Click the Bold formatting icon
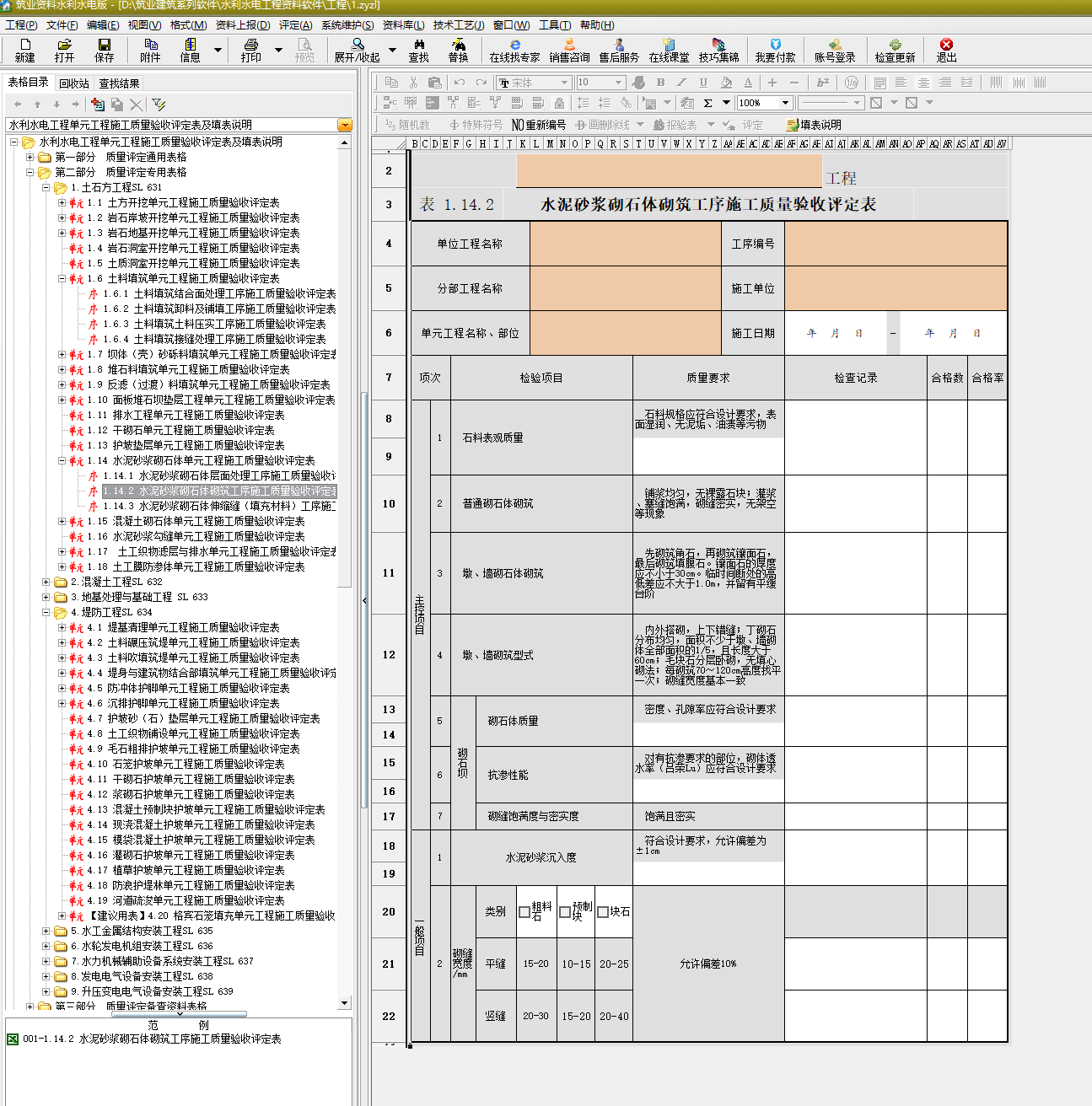This screenshot has height=1106, width=1092. point(660,83)
